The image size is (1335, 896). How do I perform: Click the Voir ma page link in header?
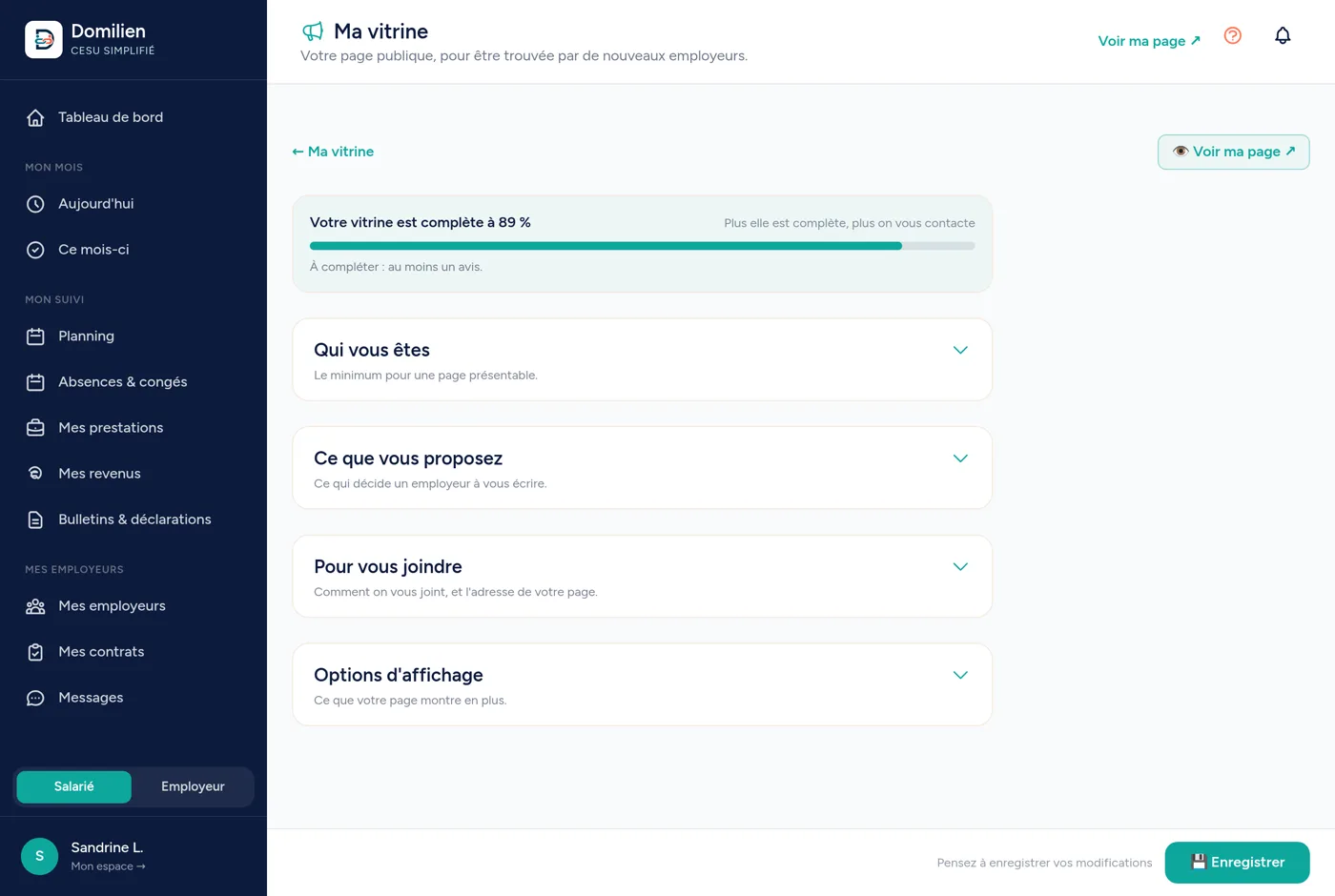point(1149,41)
